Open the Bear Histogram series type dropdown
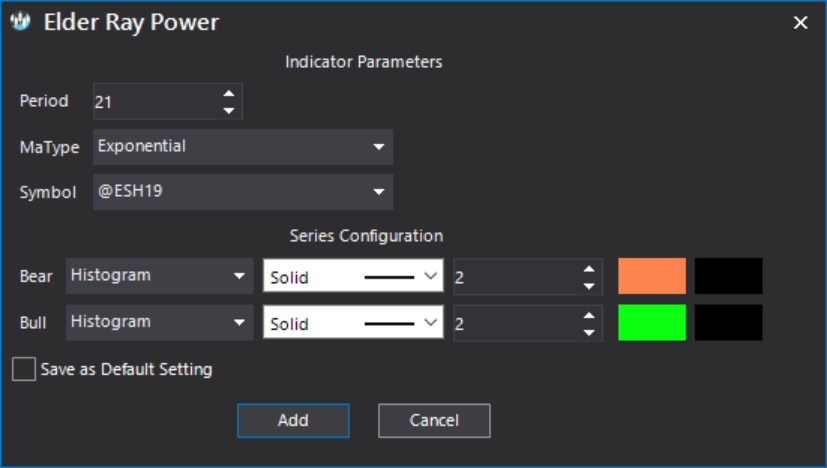The image size is (827, 468). pyautogui.click(x=159, y=275)
